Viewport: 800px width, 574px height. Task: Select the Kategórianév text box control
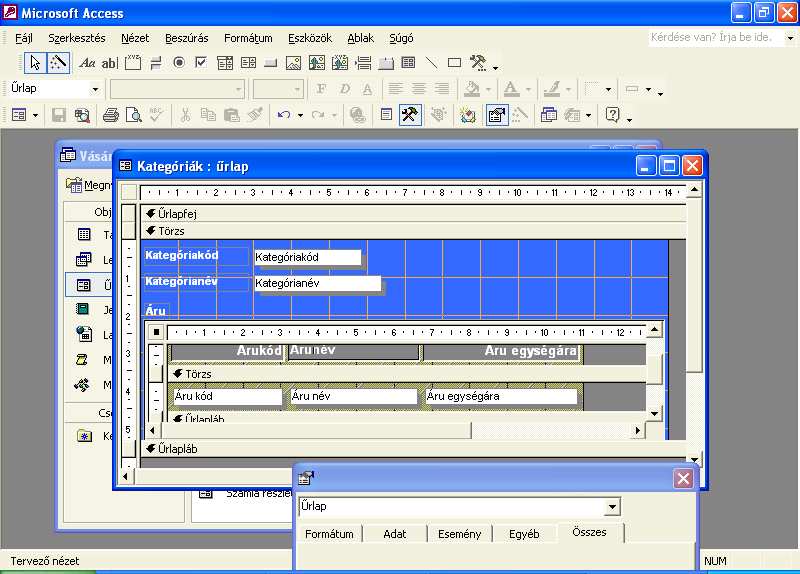(x=317, y=283)
